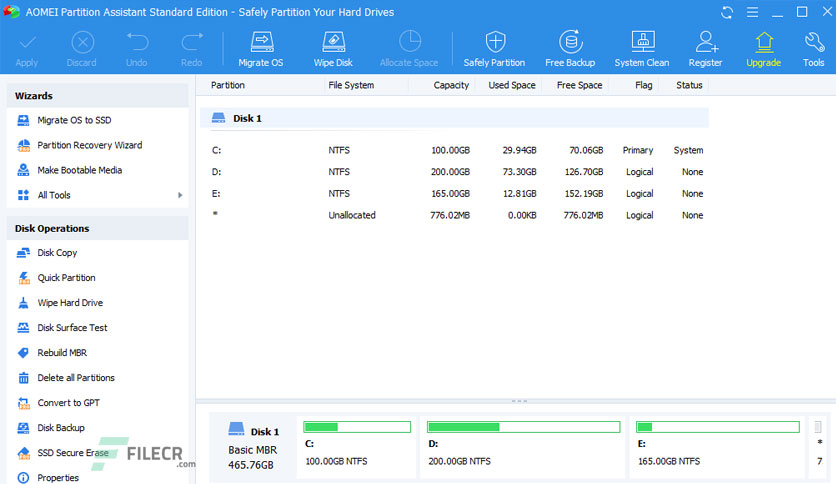Open the hamburger menu in title bar

tap(752, 12)
